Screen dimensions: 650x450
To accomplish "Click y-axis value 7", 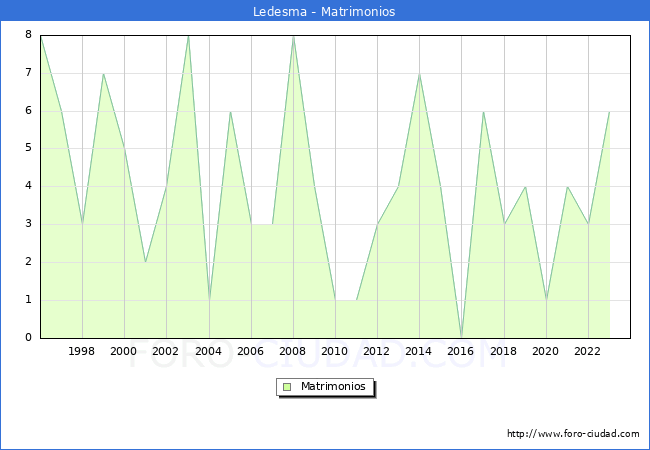I will 28,73.
